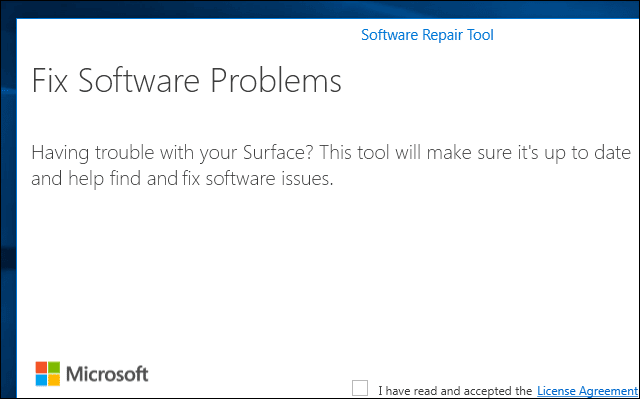Click the word Software in the heading
Viewport: 640px width, 399px height.
[139, 80]
